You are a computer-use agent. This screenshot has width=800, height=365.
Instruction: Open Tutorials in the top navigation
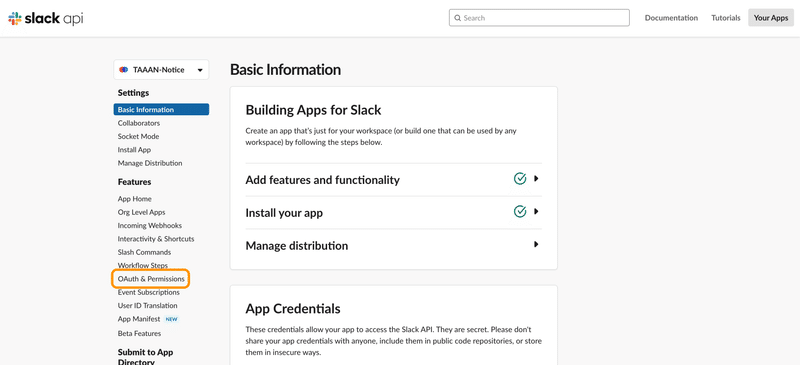point(726,18)
